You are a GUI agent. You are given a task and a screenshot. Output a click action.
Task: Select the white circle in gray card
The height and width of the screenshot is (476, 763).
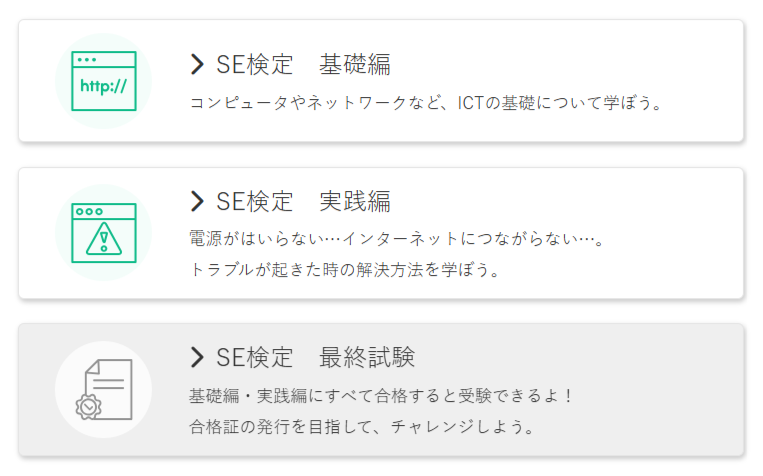click(x=104, y=389)
